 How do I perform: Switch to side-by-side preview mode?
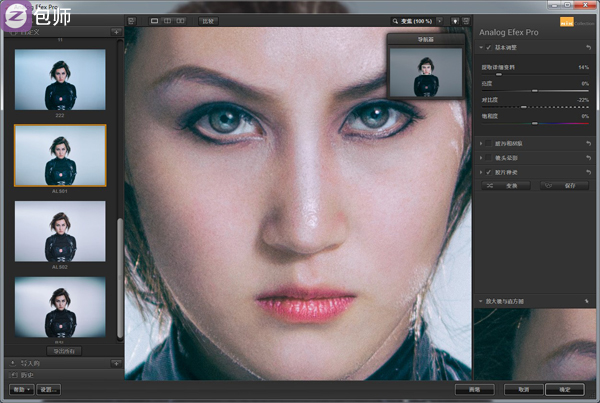(x=180, y=21)
